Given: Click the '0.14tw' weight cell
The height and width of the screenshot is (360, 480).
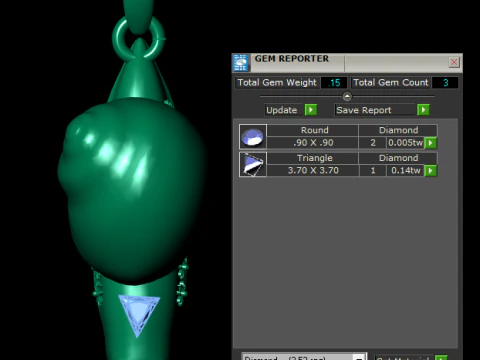Looking at the screenshot, I should tap(405, 171).
